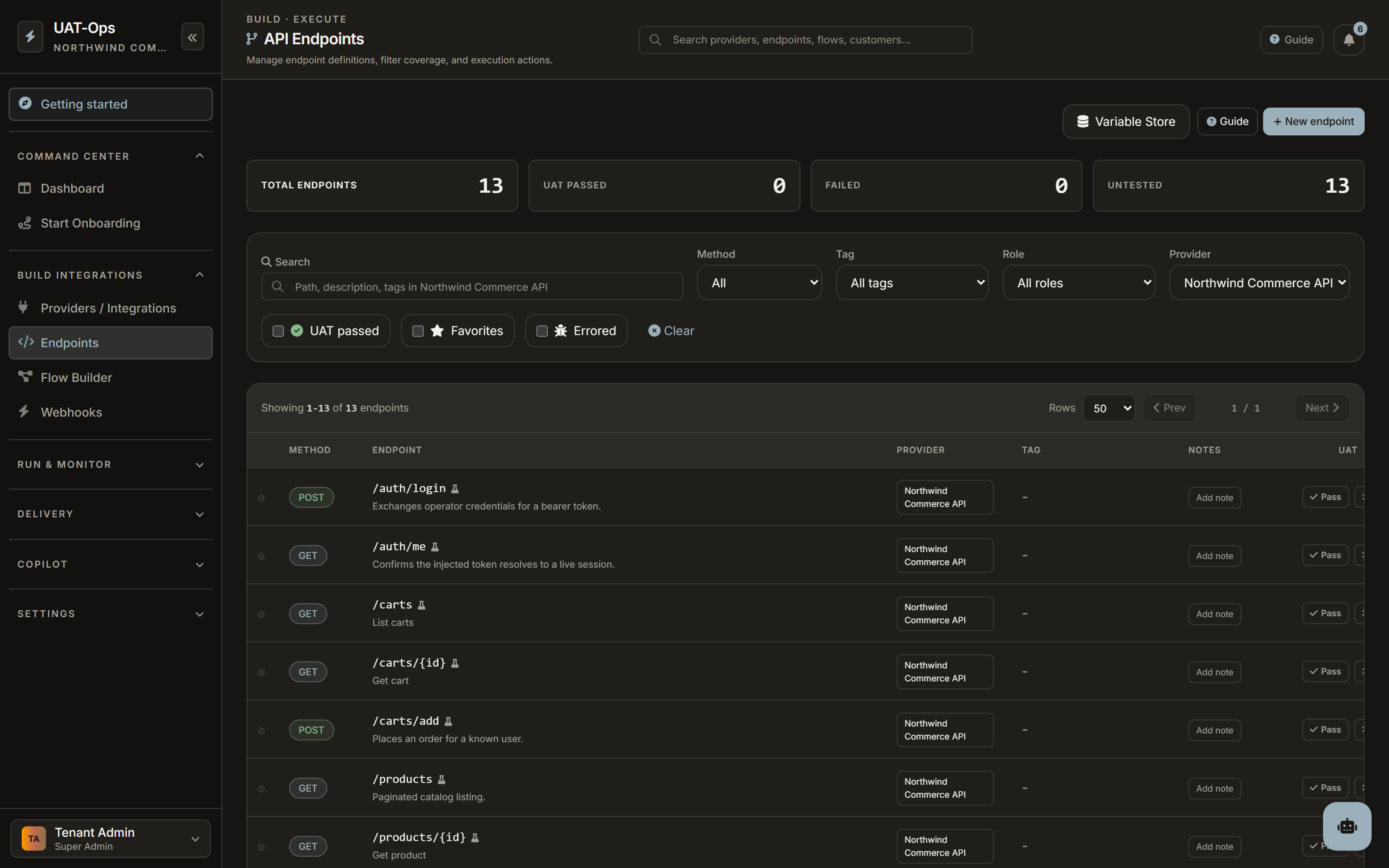Click the Start Onboarding icon
1389x868 pixels.
tap(24, 223)
